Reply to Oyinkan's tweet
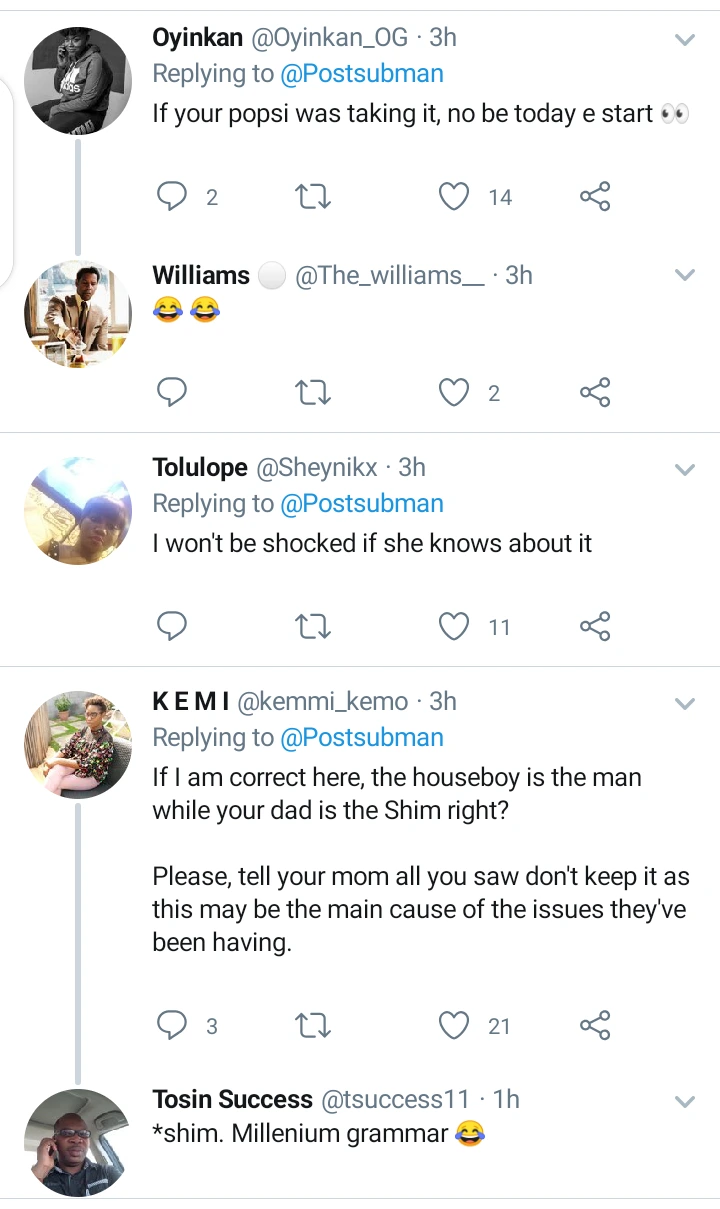This screenshot has height=1209, width=720. (x=173, y=197)
